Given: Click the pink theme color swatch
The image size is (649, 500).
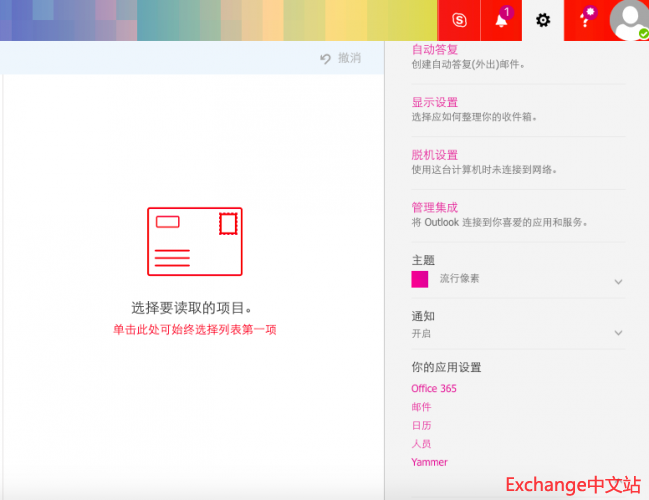Looking at the screenshot, I should (x=420, y=279).
